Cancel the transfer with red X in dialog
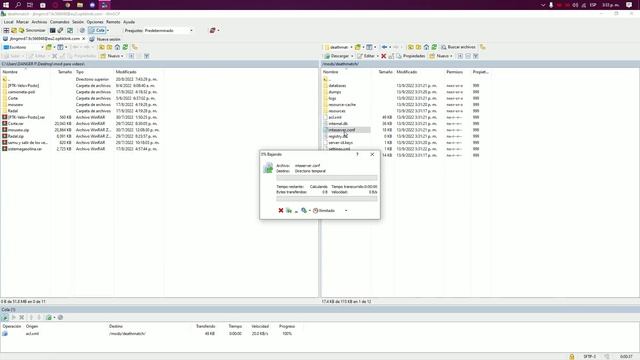 281,211
